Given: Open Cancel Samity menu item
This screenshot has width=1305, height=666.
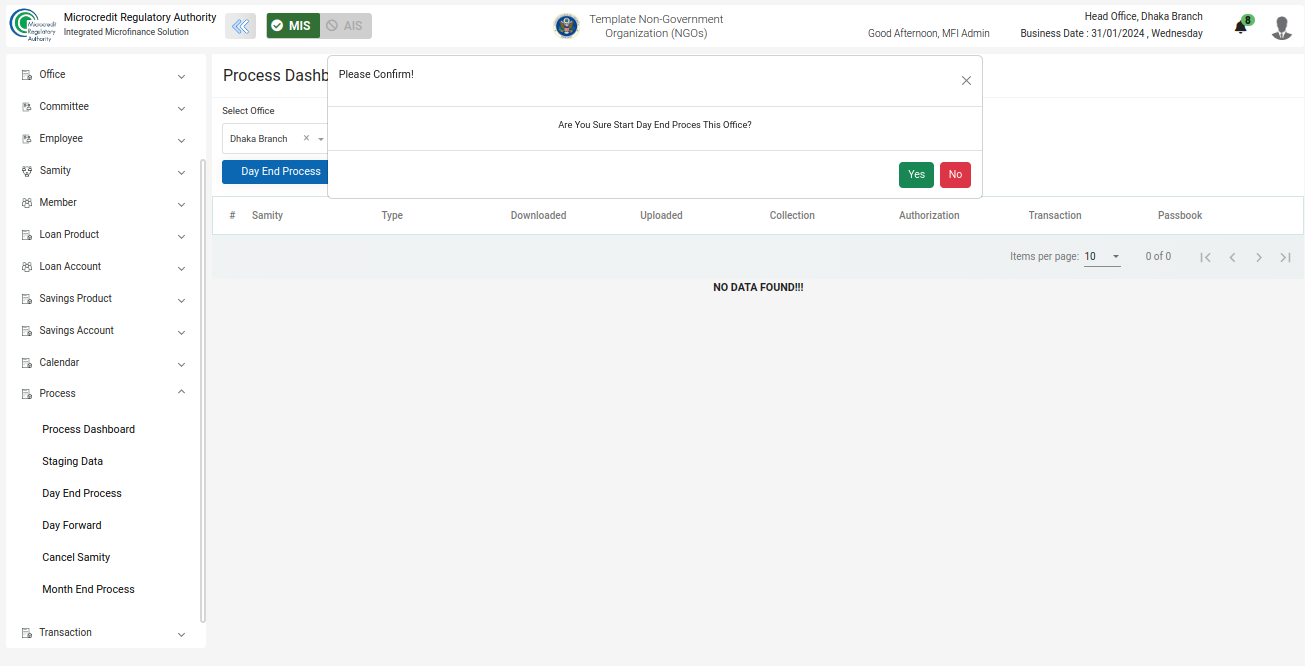Looking at the screenshot, I should pyautogui.click(x=76, y=558).
